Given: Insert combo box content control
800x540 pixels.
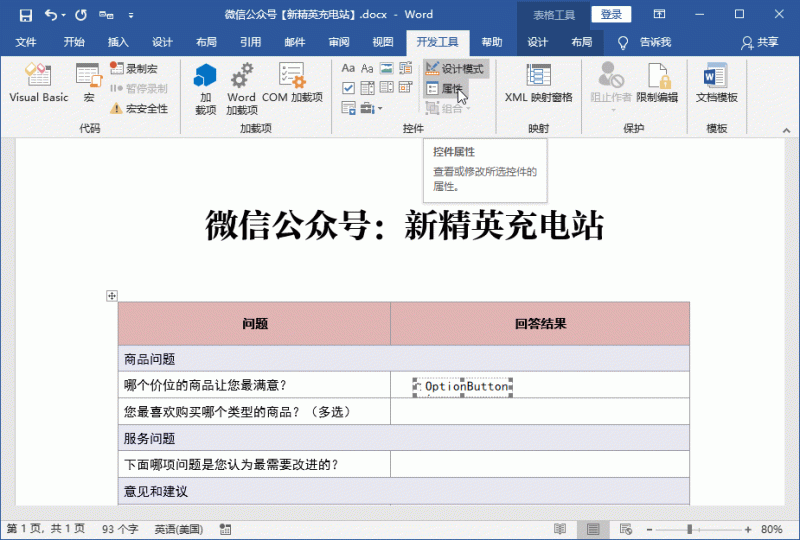Looking at the screenshot, I should click(367, 88).
